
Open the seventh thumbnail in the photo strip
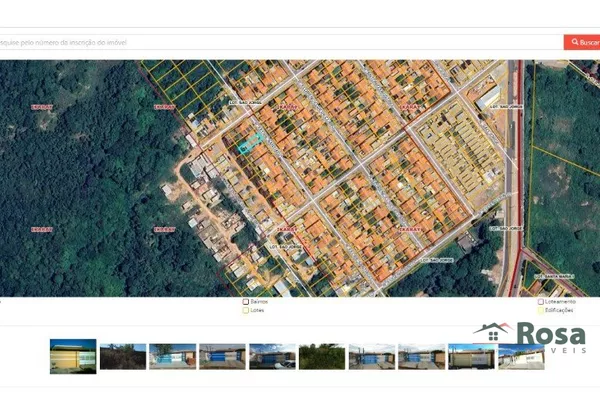pos(372,357)
